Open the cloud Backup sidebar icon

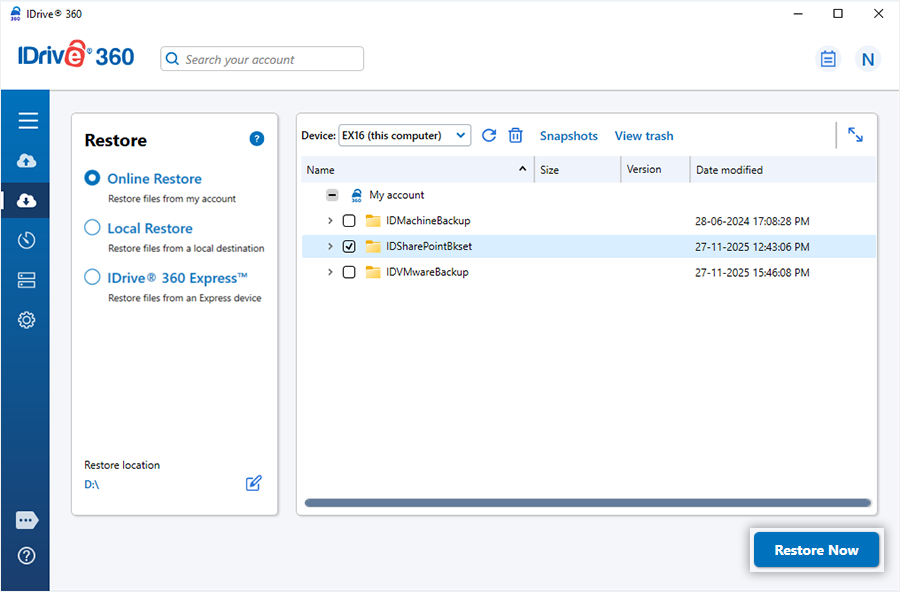(x=27, y=161)
